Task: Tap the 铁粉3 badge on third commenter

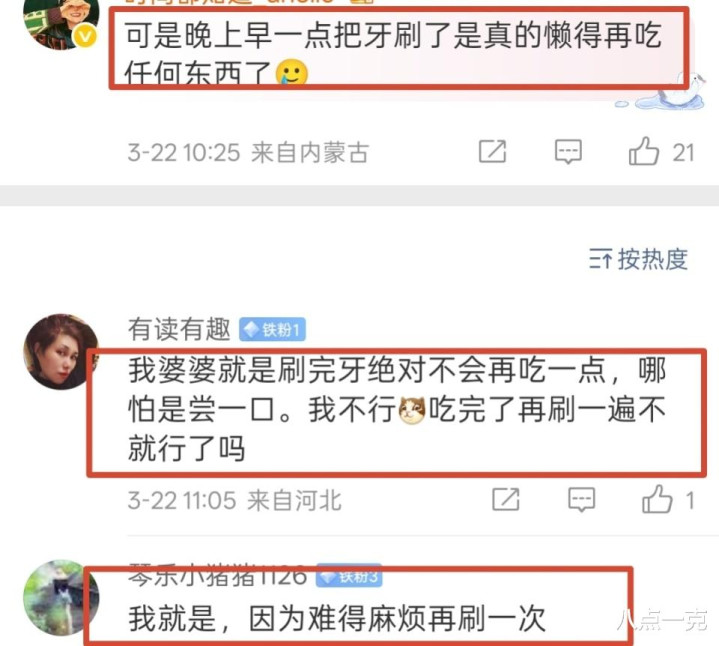Action: coord(349,575)
